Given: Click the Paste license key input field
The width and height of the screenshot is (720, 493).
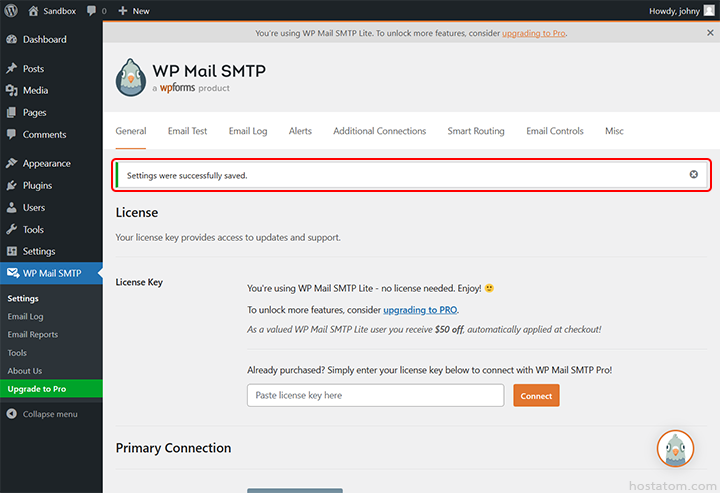Looking at the screenshot, I should click(375, 396).
